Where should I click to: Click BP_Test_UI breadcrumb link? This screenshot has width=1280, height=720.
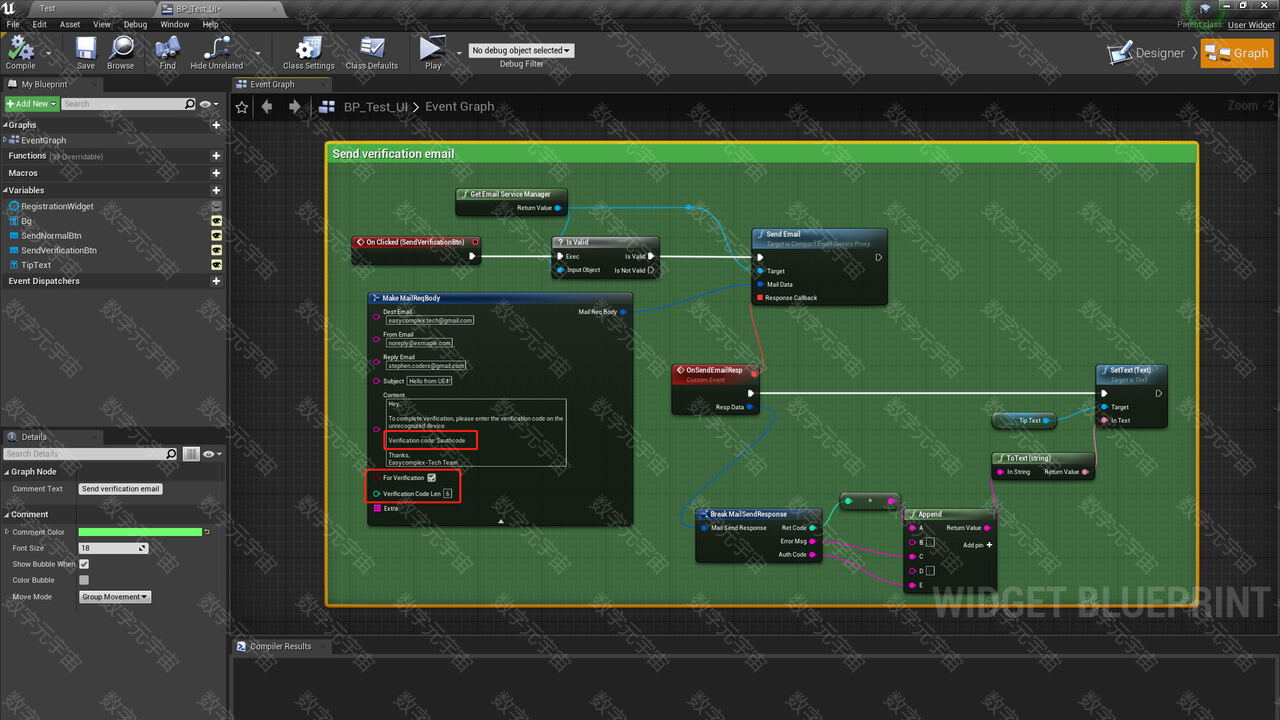pyautogui.click(x=376, y=107)
